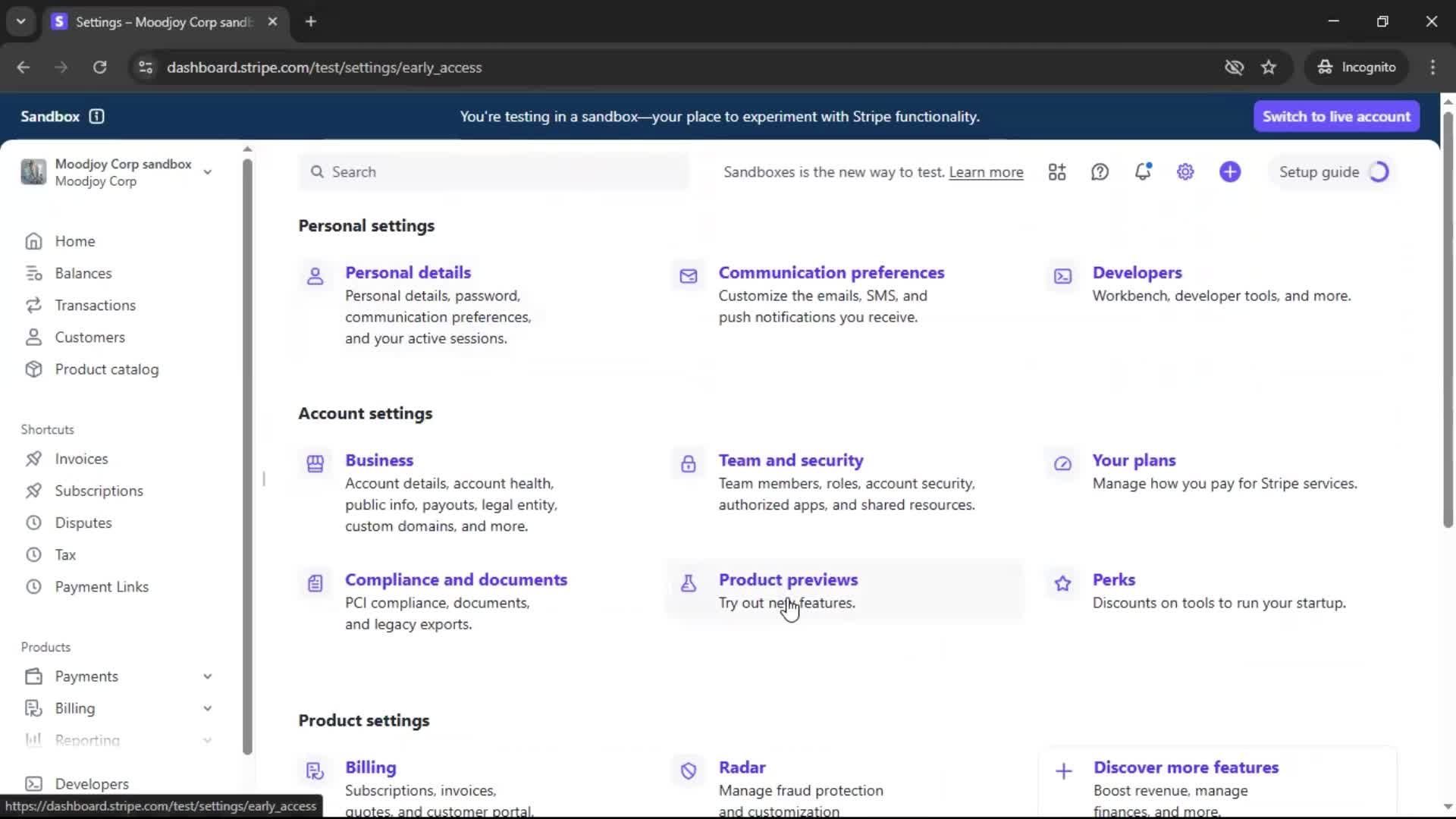This screenshot has height=819, width=1456.
Task: Expand the Payments sidebar section
Action: [207, 676]
